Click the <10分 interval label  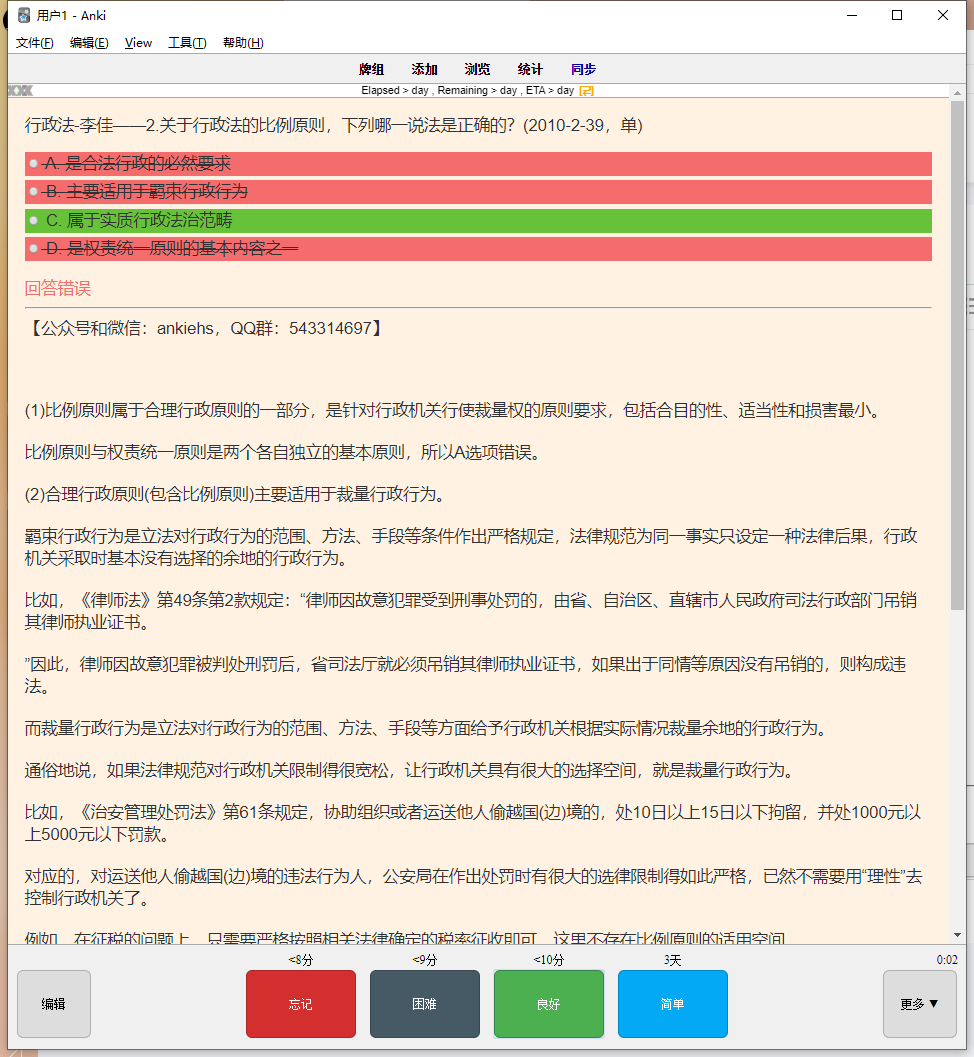(549, 959)
